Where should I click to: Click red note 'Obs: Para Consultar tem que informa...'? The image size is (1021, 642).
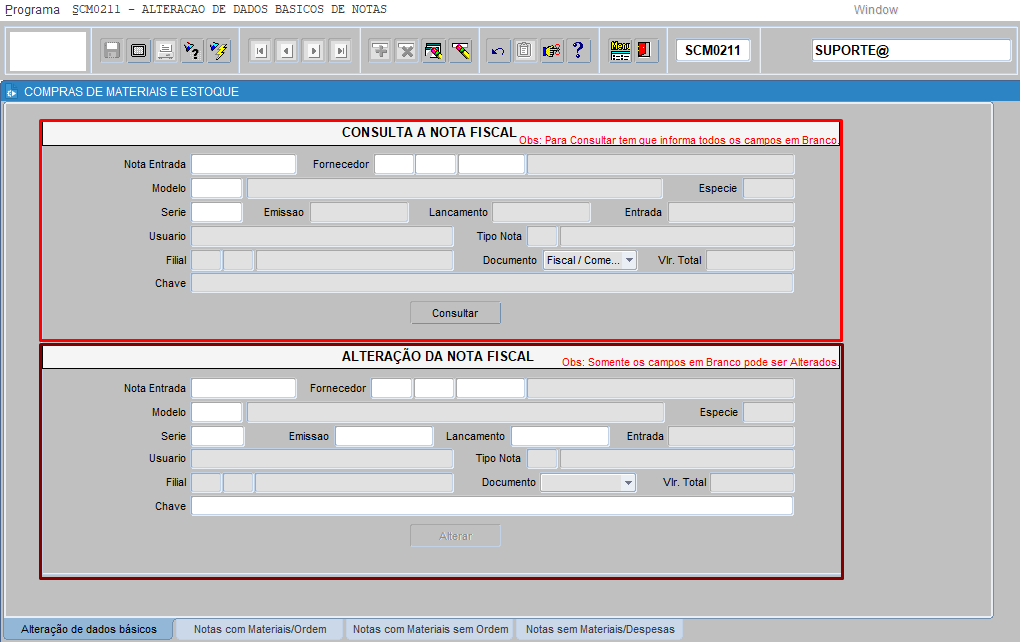point(678,140)
